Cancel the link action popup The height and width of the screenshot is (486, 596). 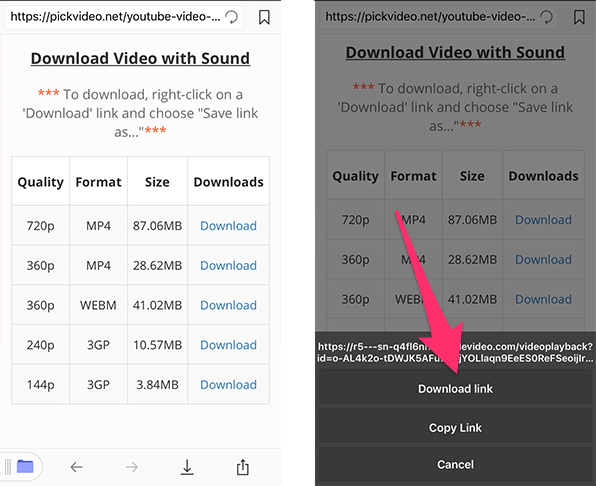coord(455,464)
